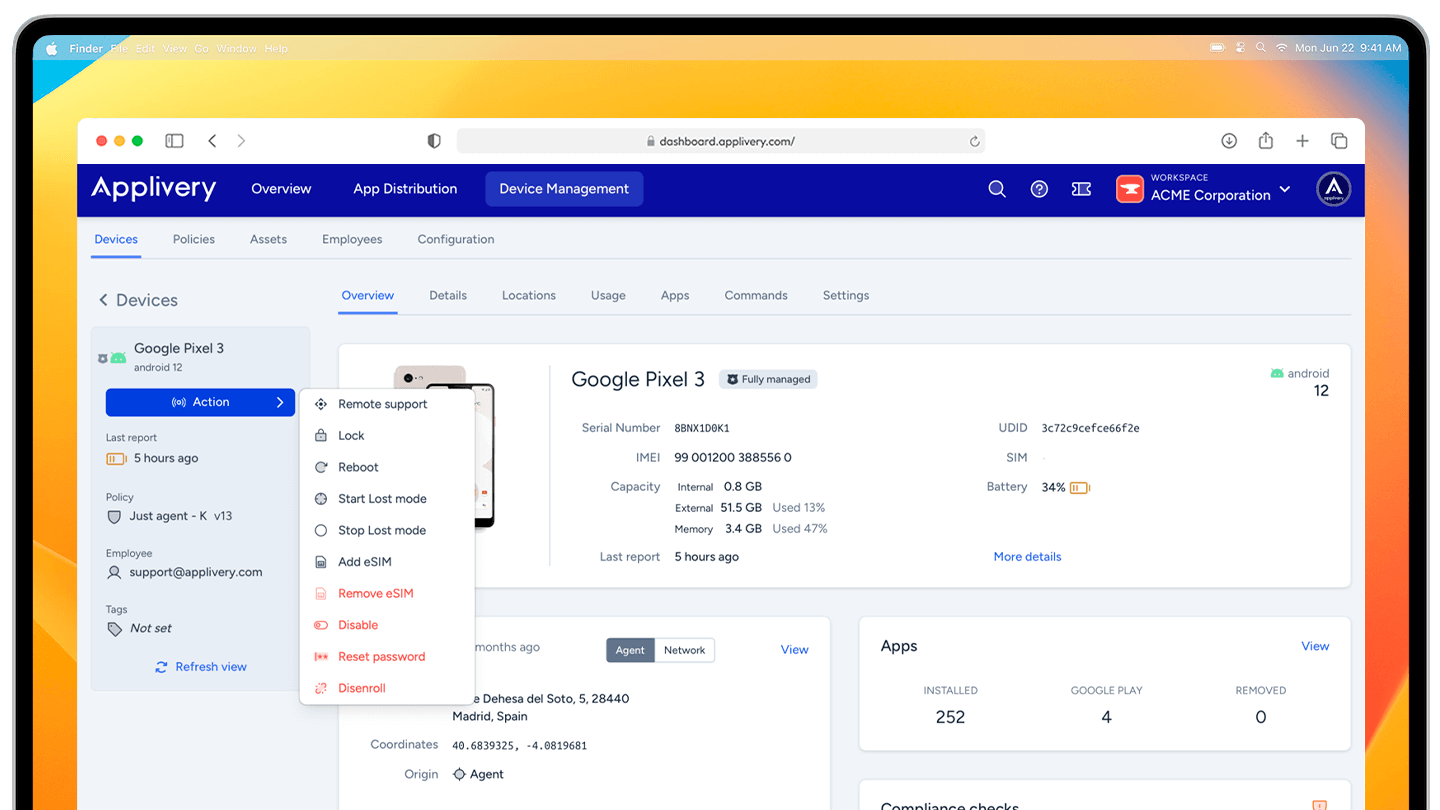Click the support@applivery.com employee link
Screen dimensions: 1440x810
pyautogui.click(x=196, y=573)
